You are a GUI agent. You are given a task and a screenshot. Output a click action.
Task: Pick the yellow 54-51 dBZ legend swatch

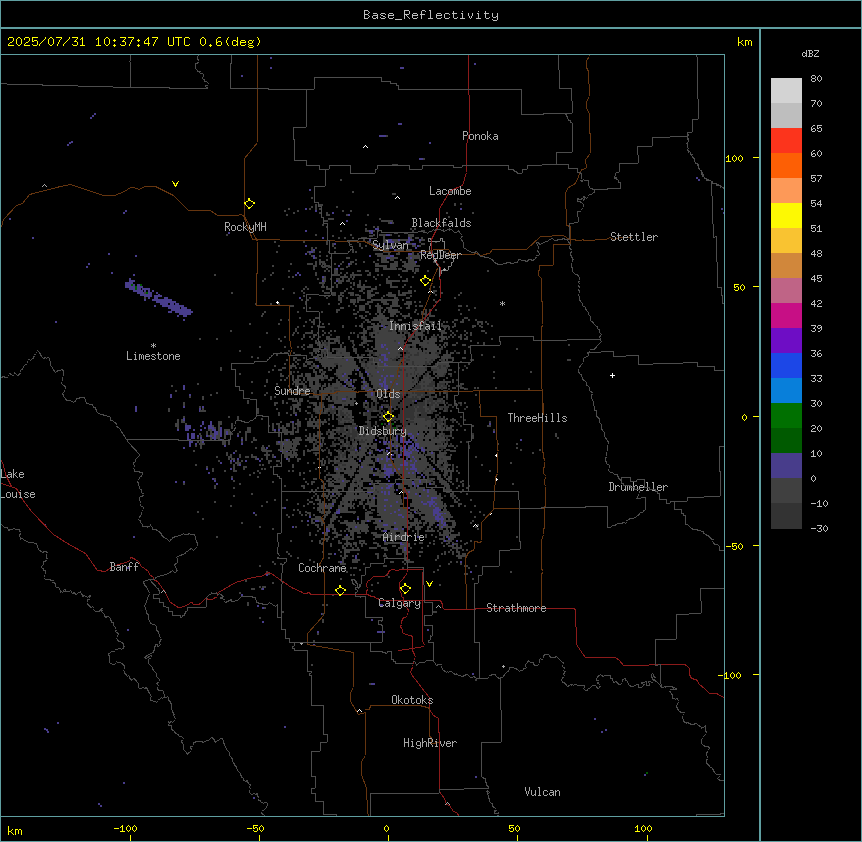pos(786,215)
